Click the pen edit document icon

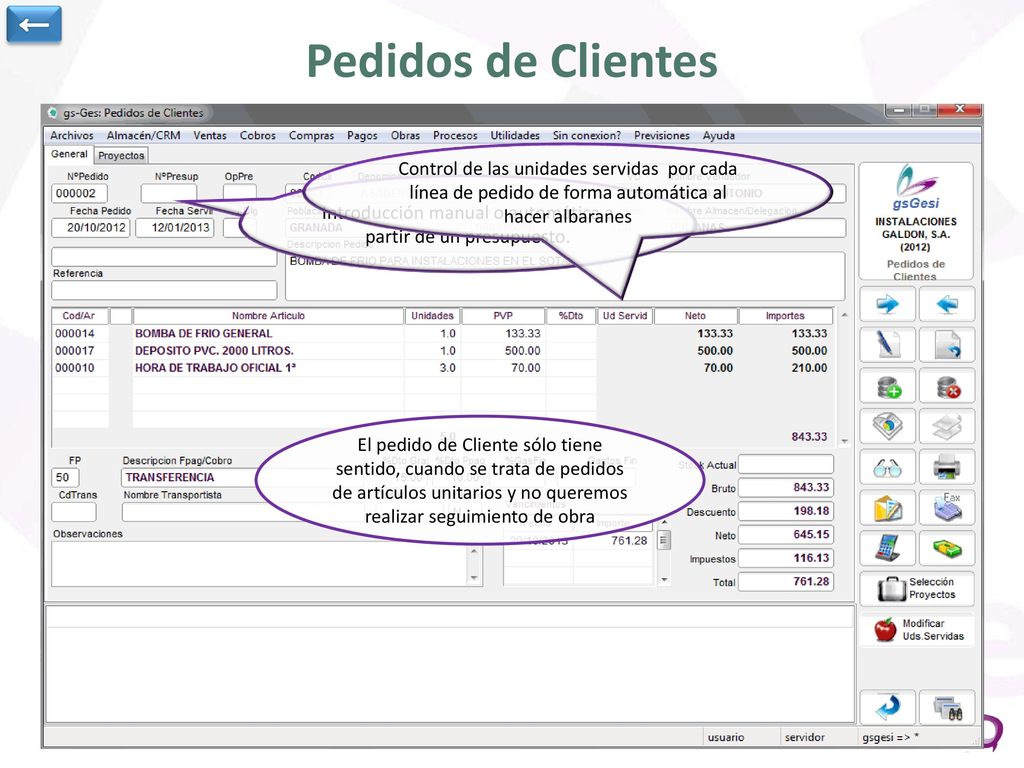(x=887, y=345)
